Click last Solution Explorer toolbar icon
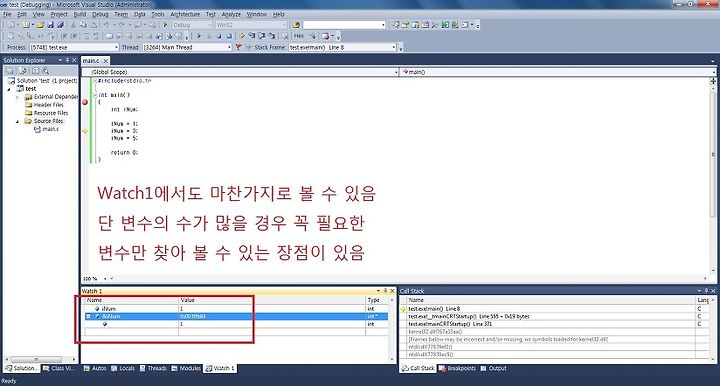The image size is (720, 386). [45, 71]
